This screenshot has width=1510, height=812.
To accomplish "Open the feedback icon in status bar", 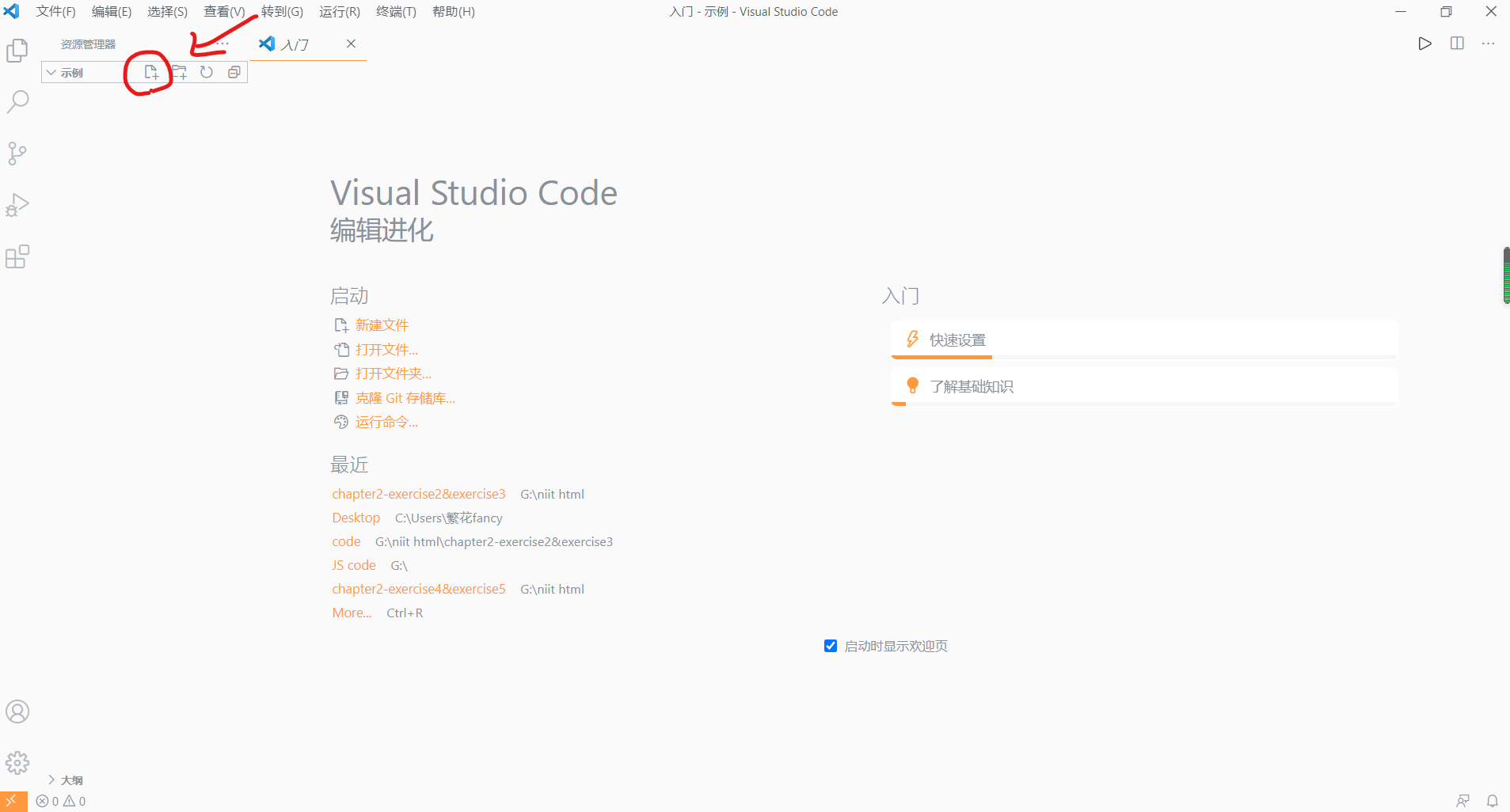I will click(x=1462, y=801).
